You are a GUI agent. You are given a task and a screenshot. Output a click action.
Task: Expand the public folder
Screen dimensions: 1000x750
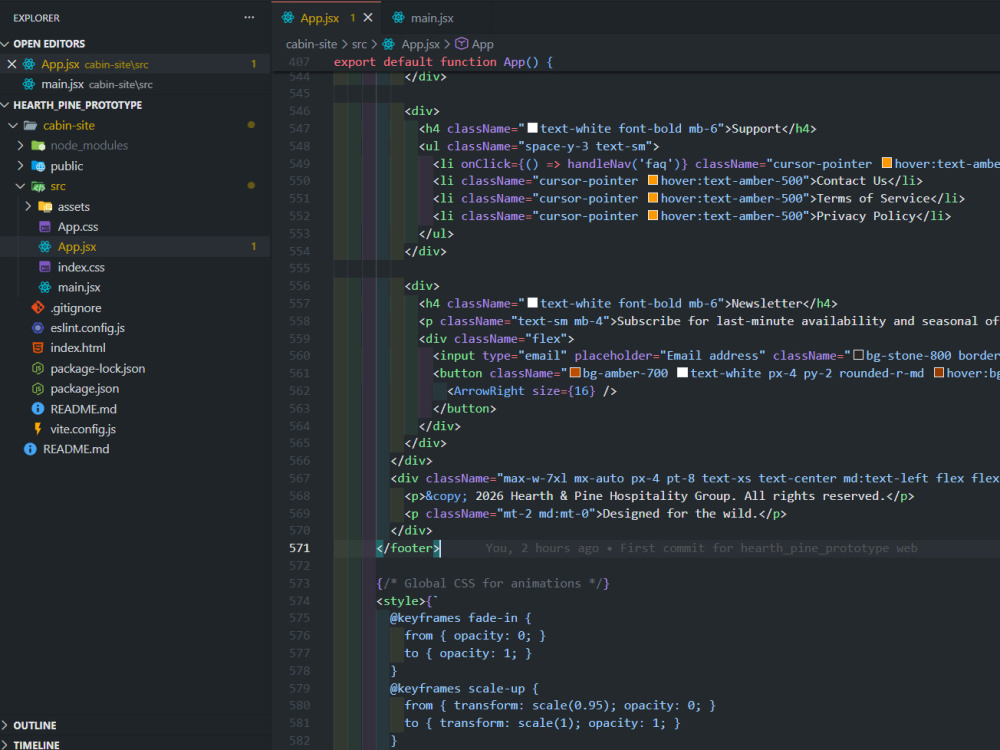[x=20, y=166]
